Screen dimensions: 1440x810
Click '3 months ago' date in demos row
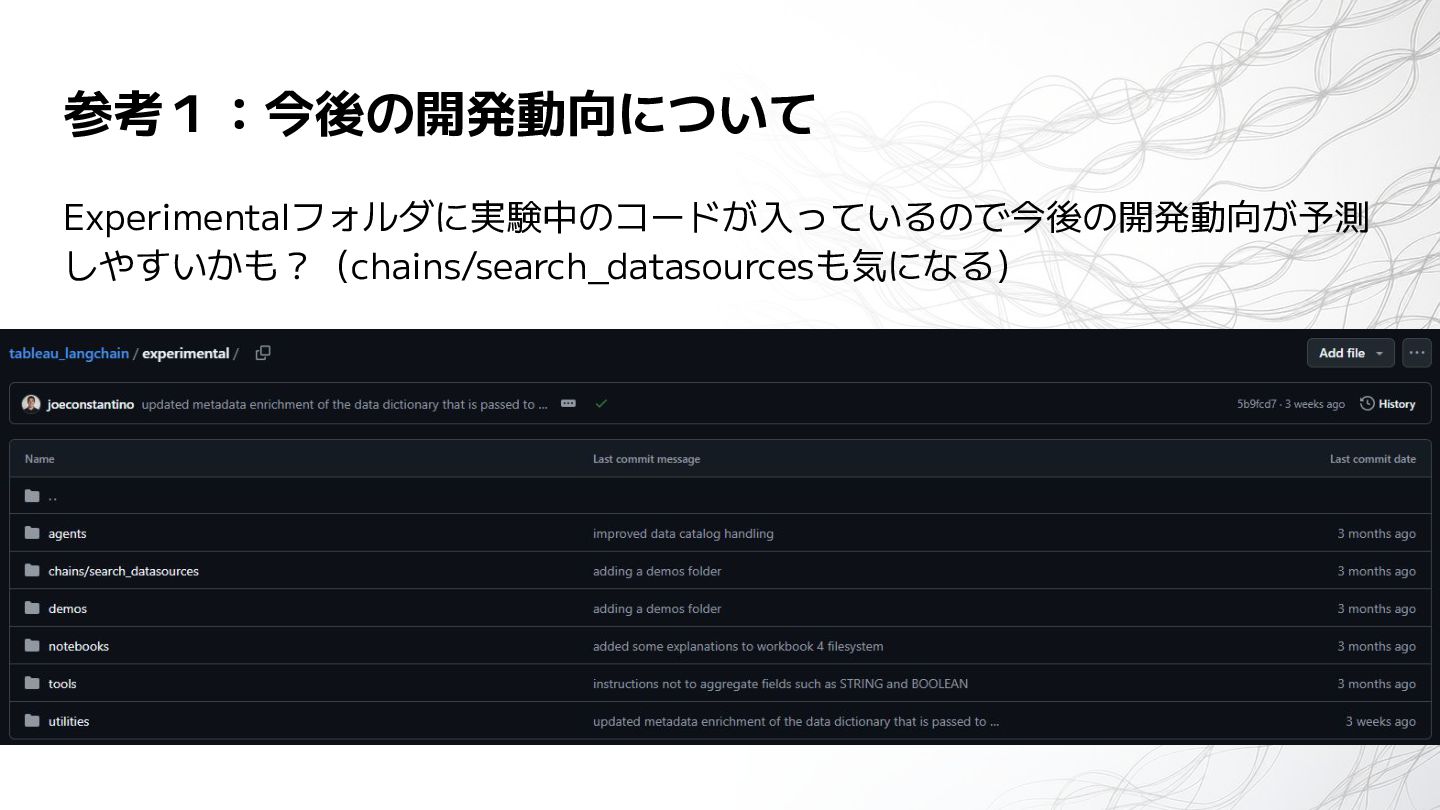click(x=1377, y=609)
